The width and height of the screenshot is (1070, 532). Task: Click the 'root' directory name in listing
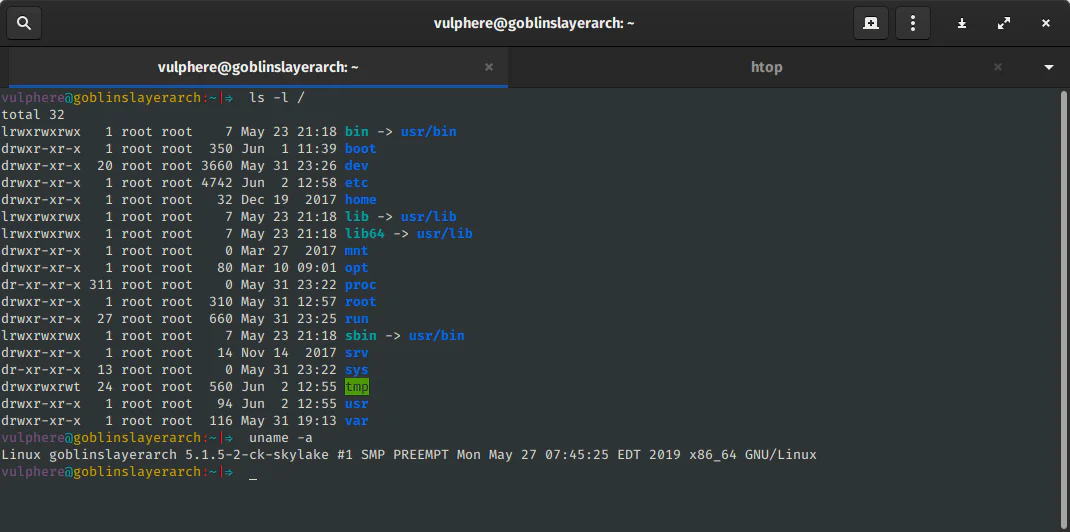360,301
